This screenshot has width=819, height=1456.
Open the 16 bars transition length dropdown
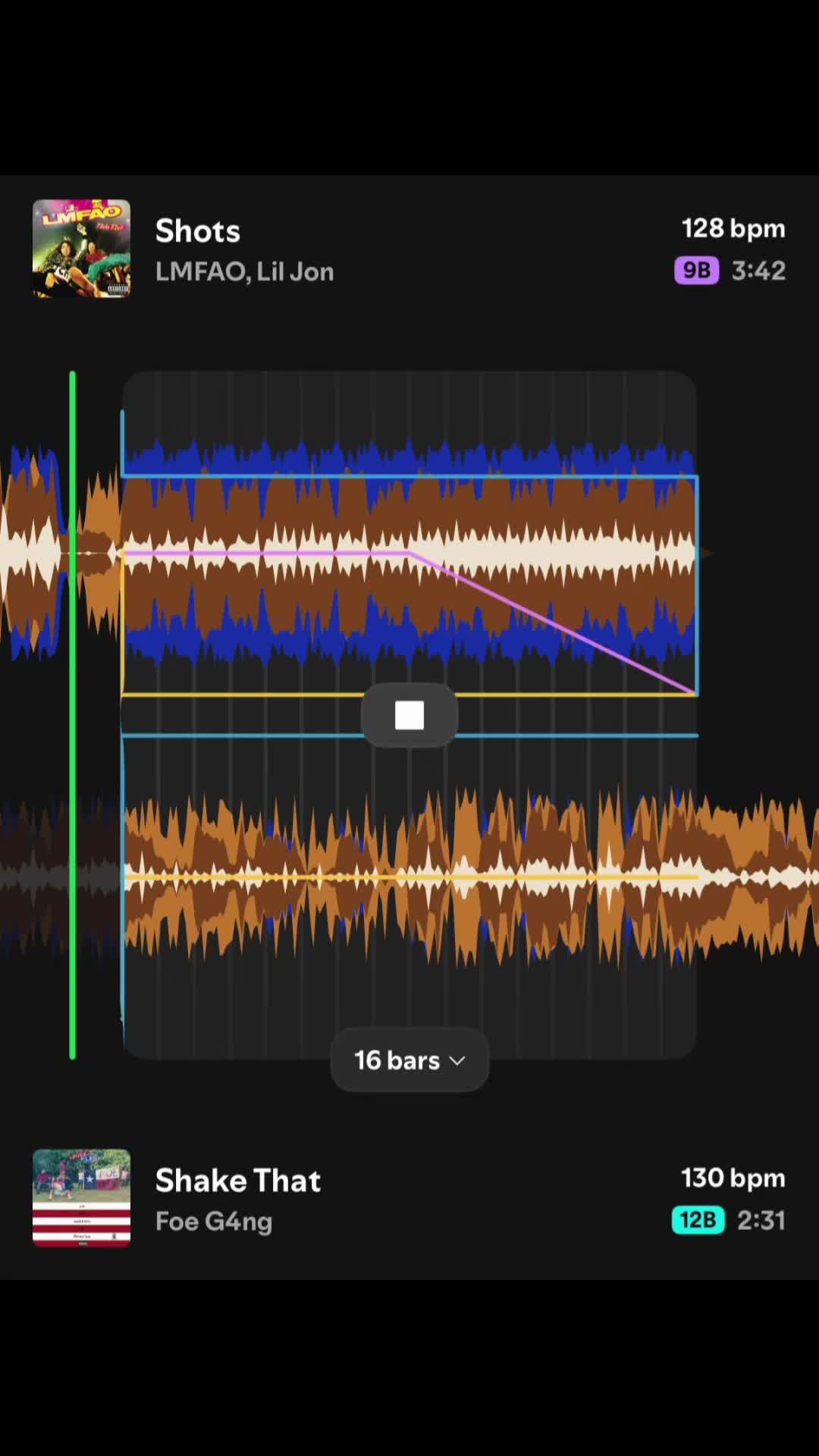(409, 1060)
